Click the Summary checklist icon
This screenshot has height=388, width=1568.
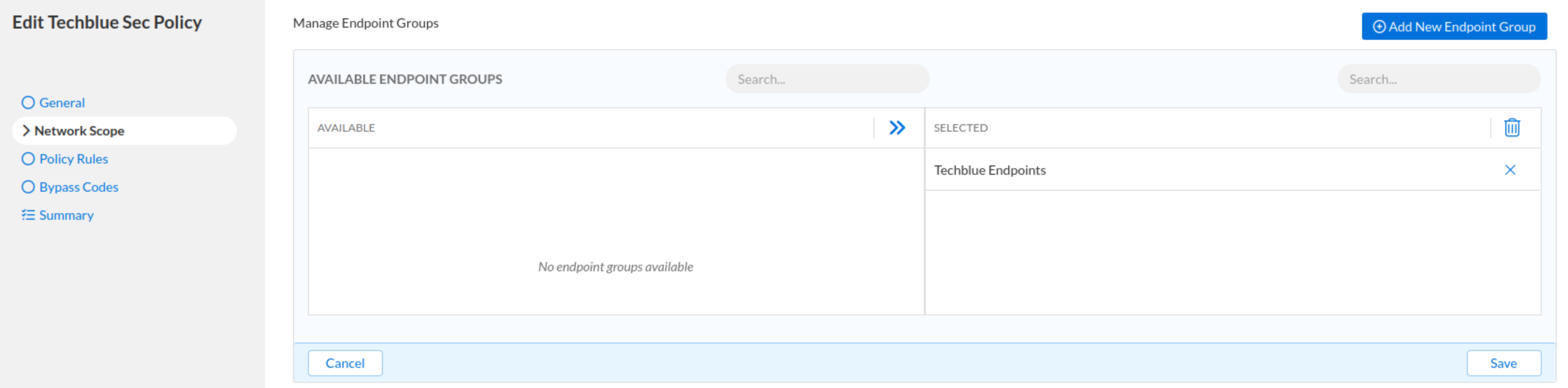(x=28, y=215)
